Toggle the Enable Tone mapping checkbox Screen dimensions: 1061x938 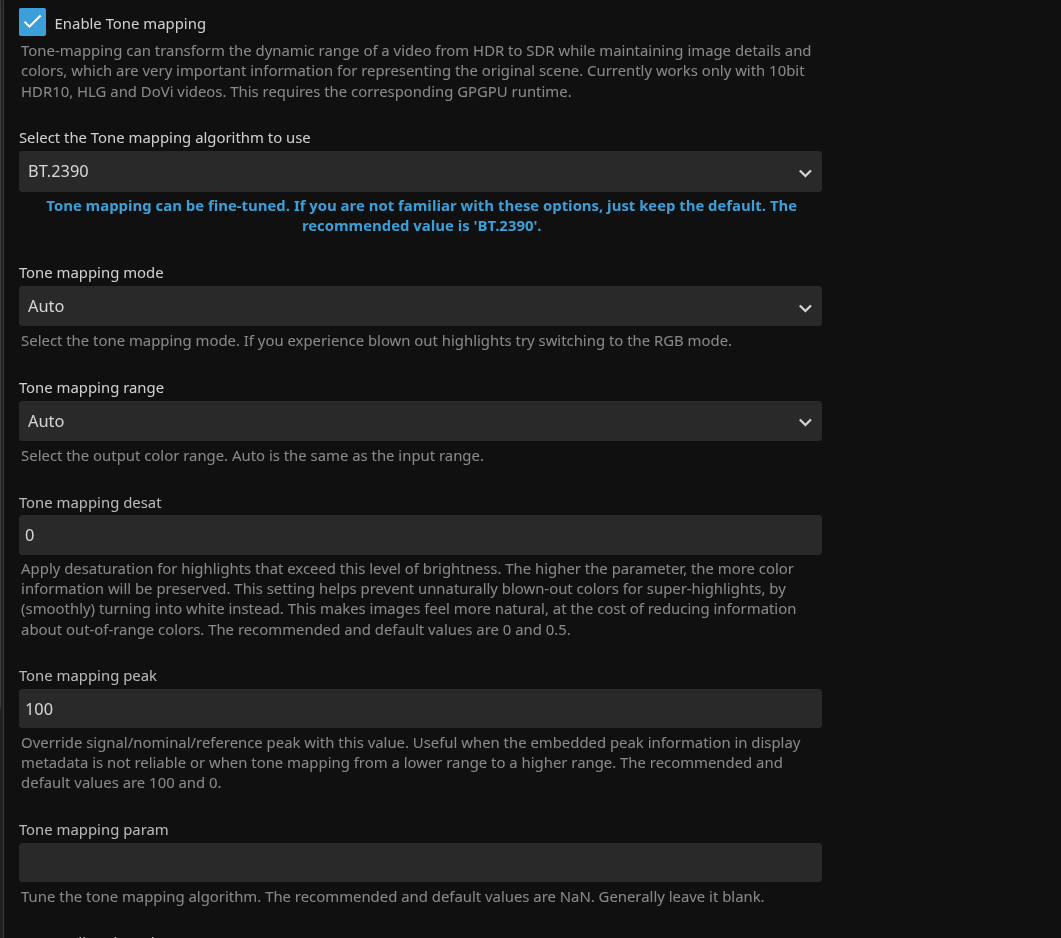tap(33, 22)
